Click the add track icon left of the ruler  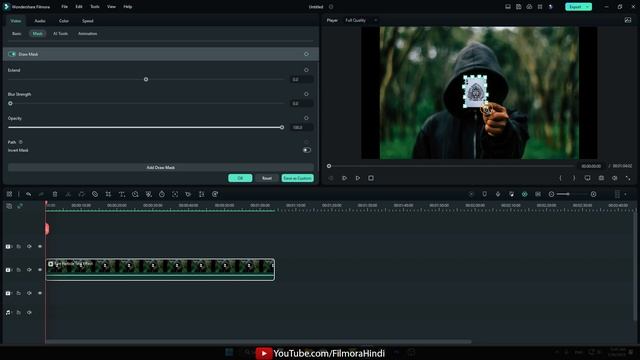9,206
